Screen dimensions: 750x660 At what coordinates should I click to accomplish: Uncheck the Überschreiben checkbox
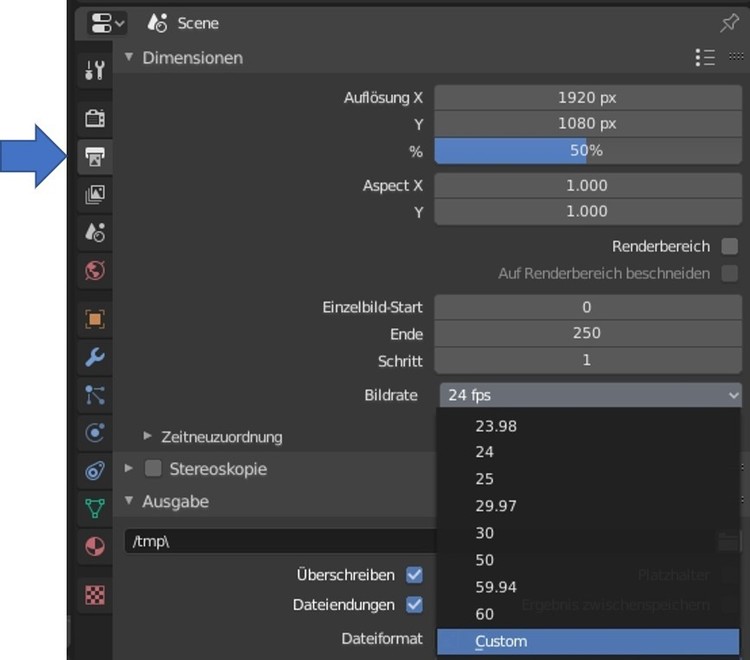coord(414,575)
